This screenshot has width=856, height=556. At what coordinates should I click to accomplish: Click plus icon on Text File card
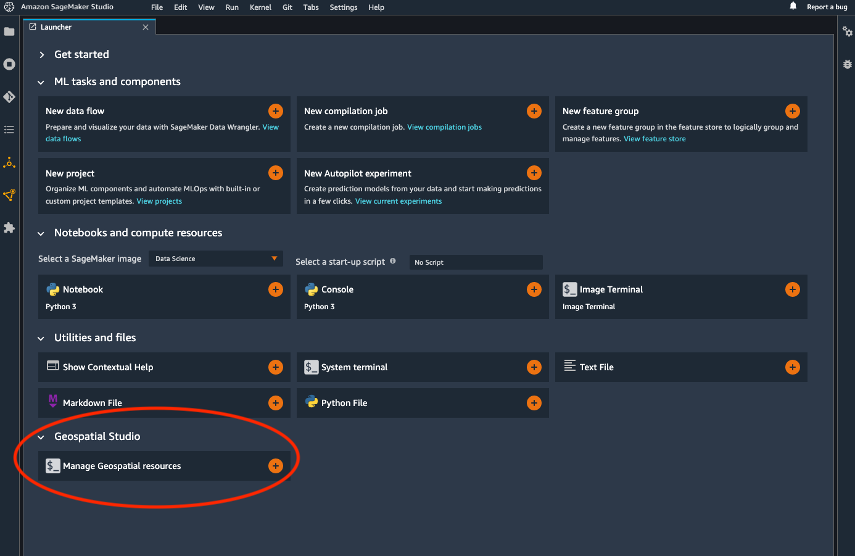[x=792, y=367]
